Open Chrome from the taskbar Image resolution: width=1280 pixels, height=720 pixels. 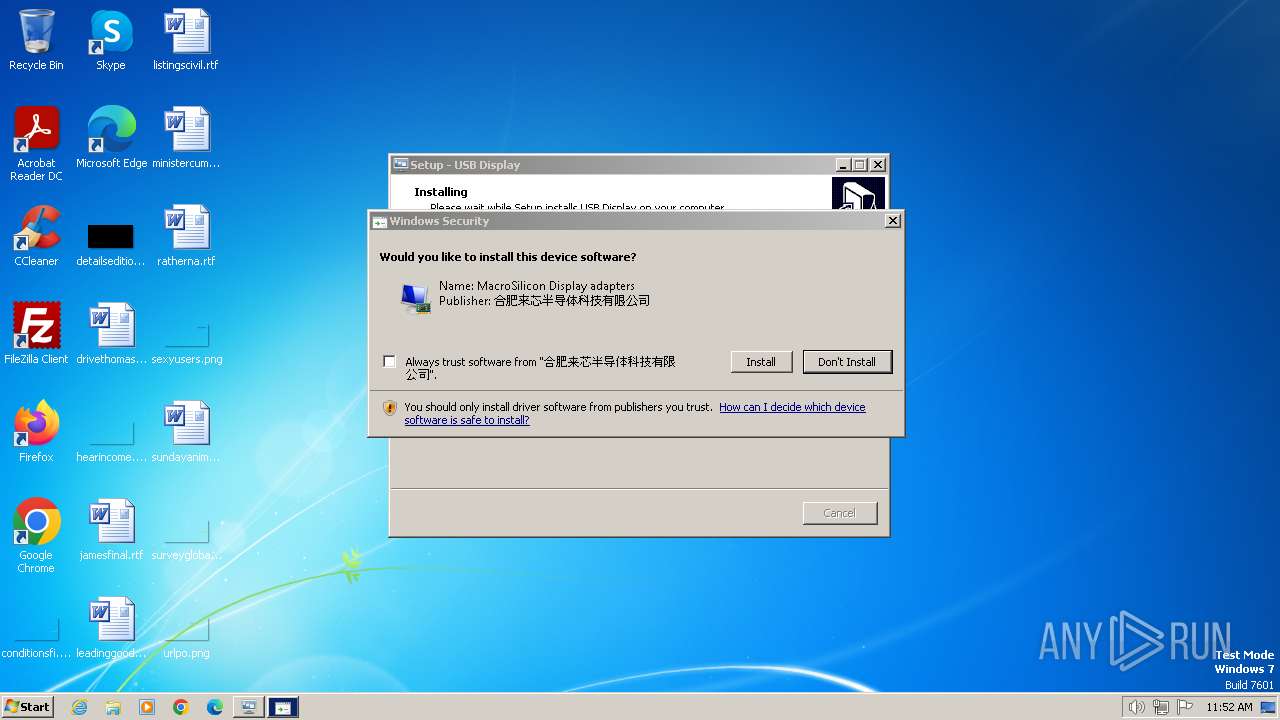(x=181, y=707)
